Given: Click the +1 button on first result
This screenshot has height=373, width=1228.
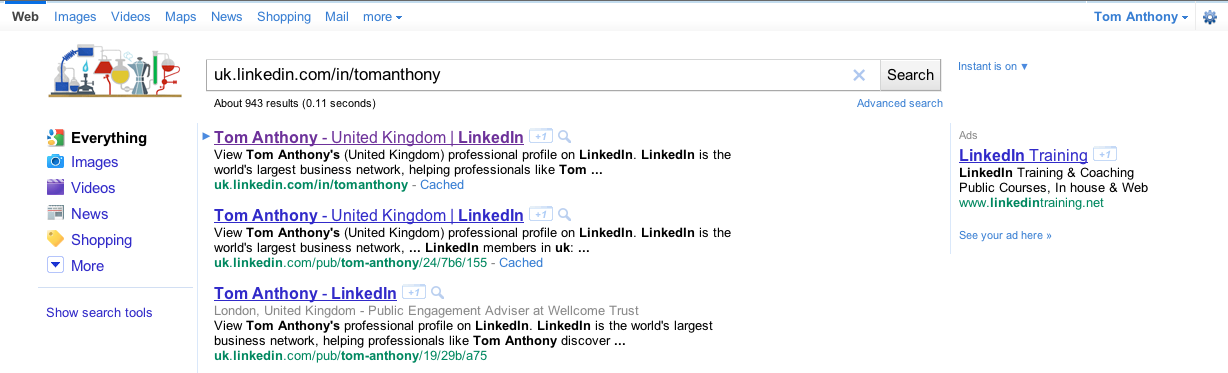Looking at the screenshot, I should tap(540, 136).
